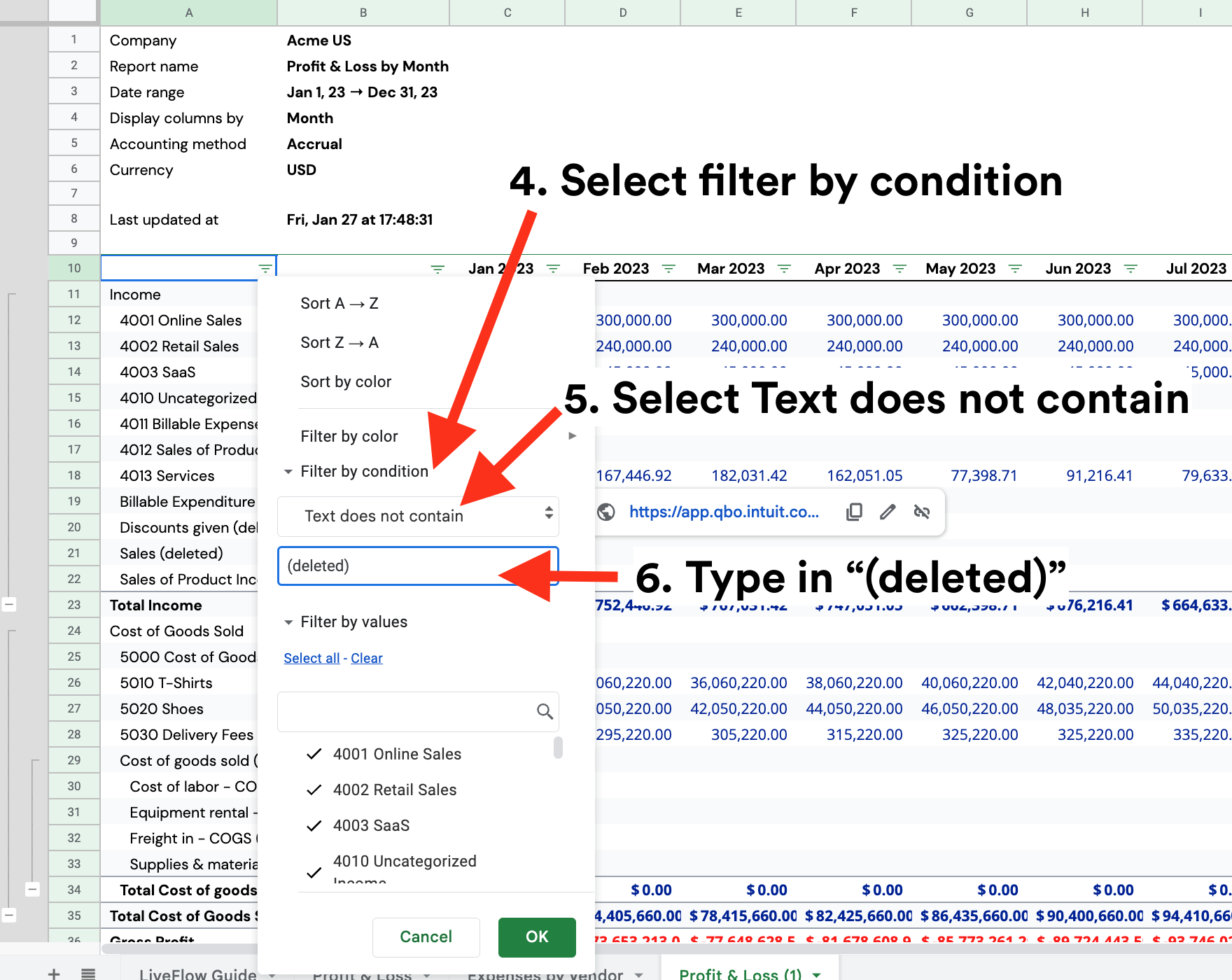Open the May 2023 column filter icon

tap(1015, 269)
